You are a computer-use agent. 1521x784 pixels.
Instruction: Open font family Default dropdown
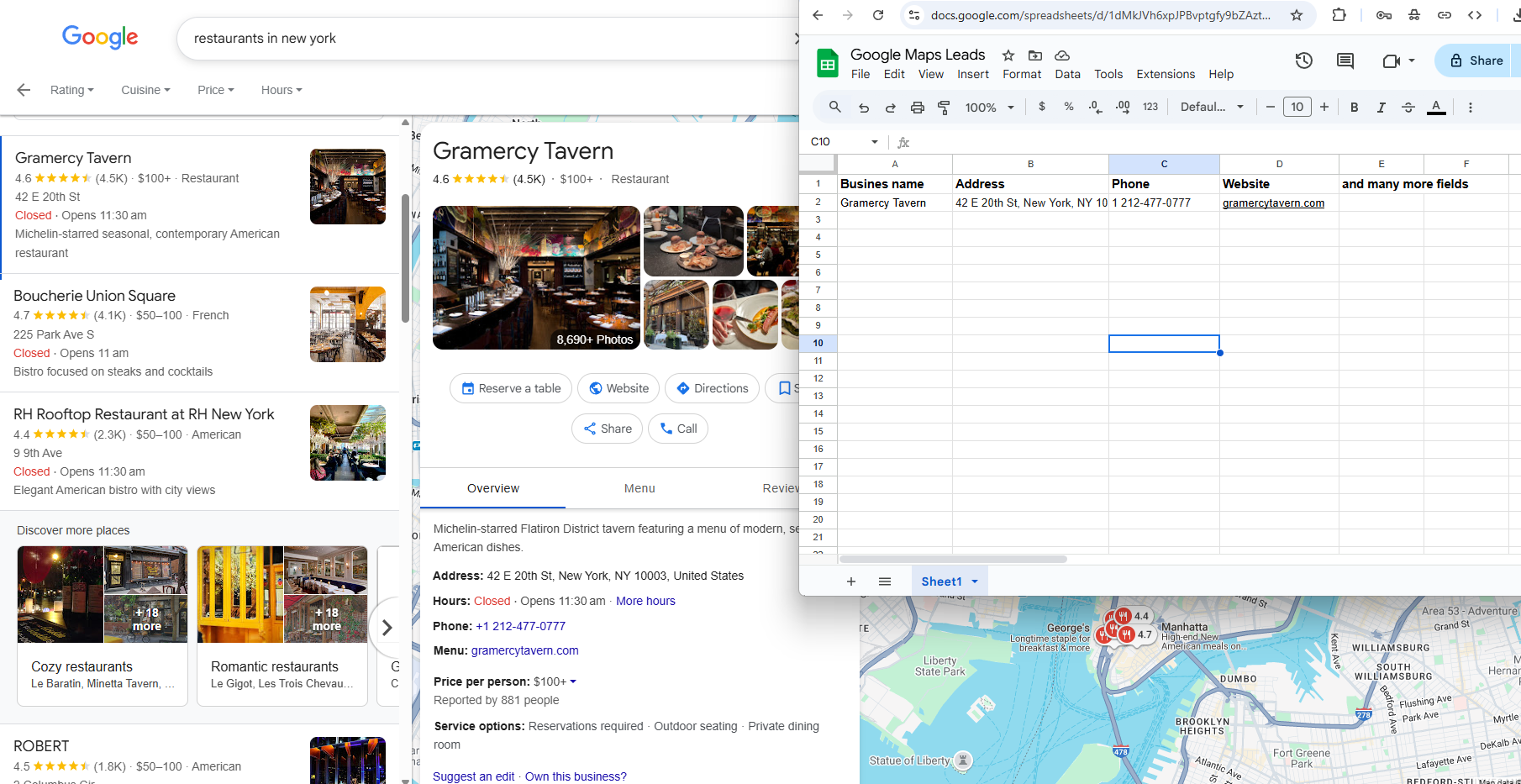click(x=1212, y=107)
